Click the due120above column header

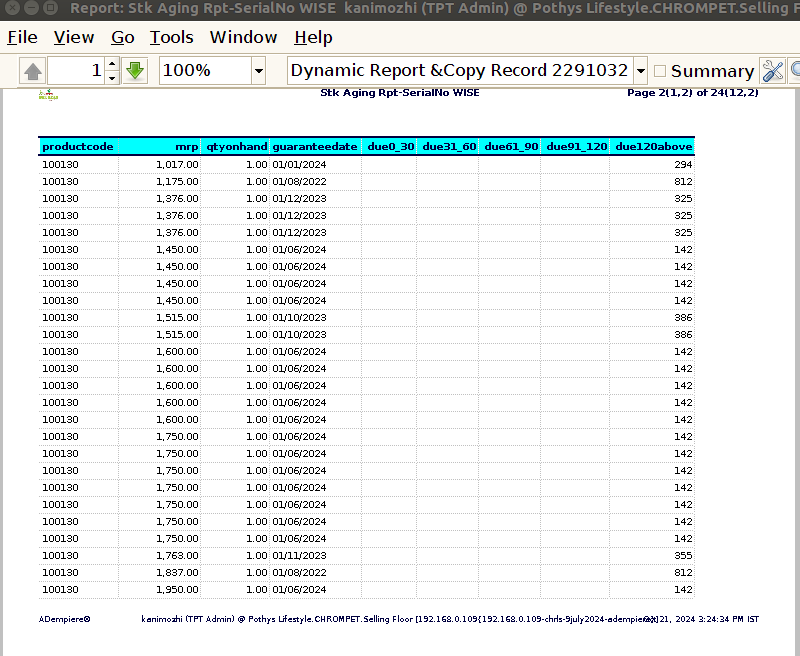click(x=652, y=146)
